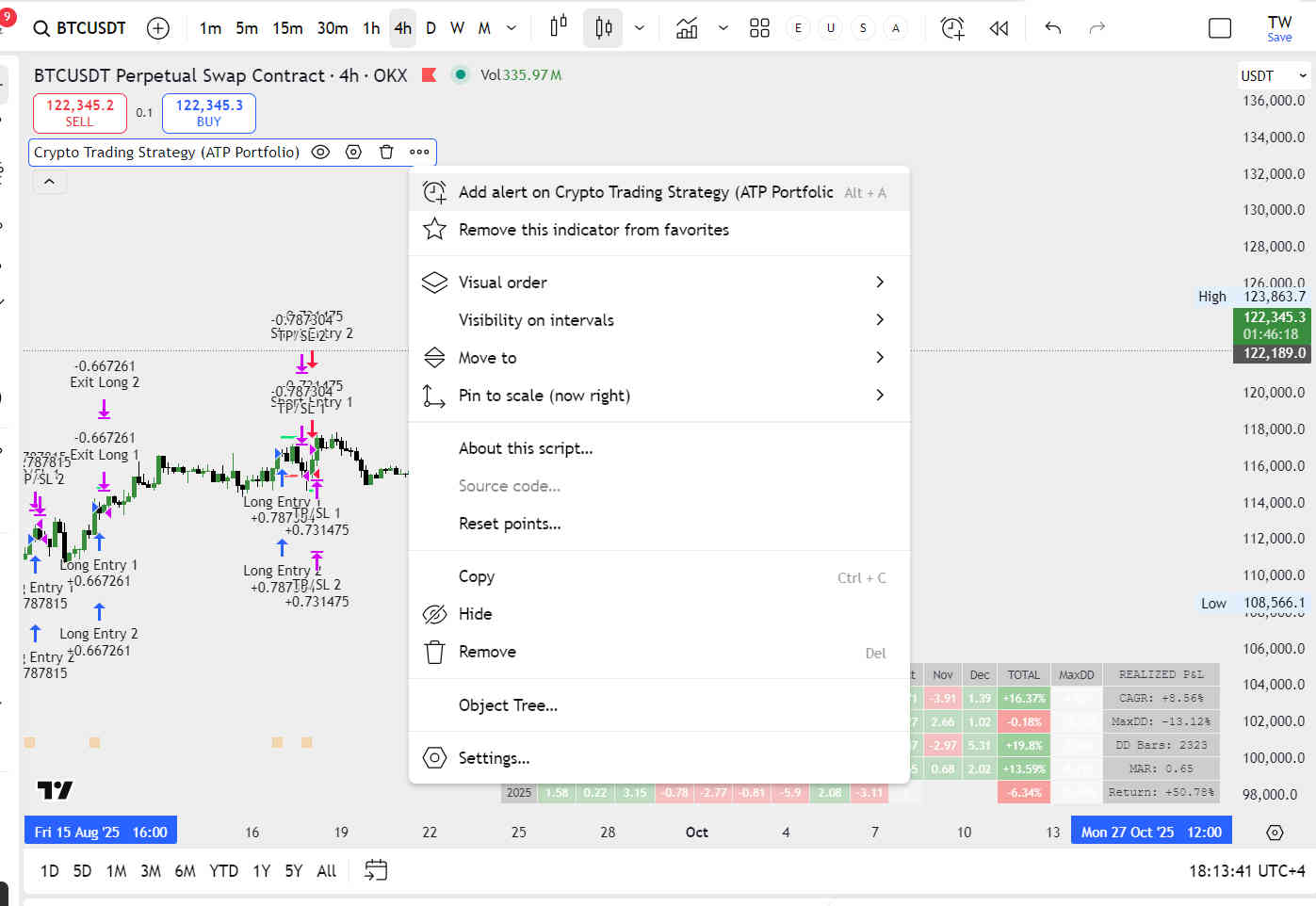Screen dimensions: 1316x906
Task: Select the 1D date range
Action: pos(50,871)
